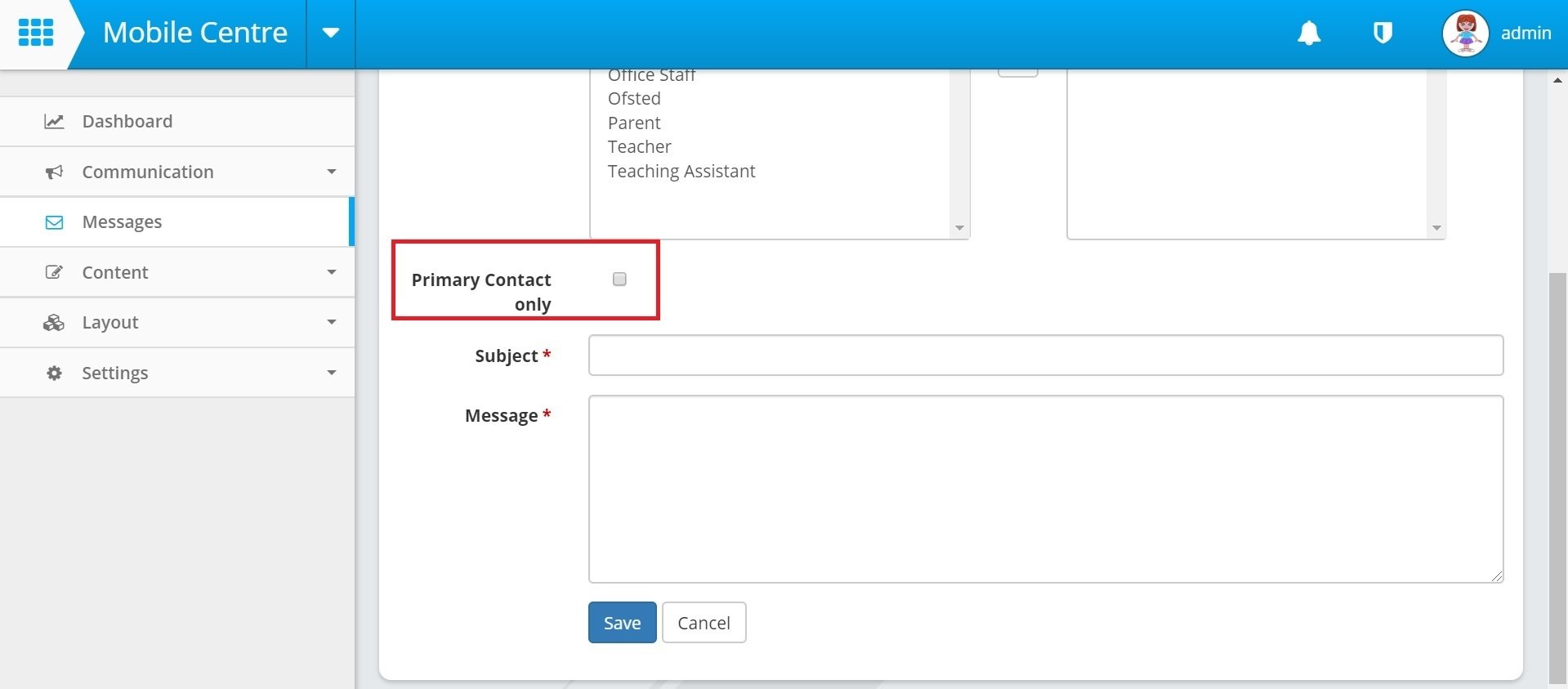Open the Dashboard menu item
Image resolution: width=1568 pixels, height=689 pixels.
coord(177,122)
